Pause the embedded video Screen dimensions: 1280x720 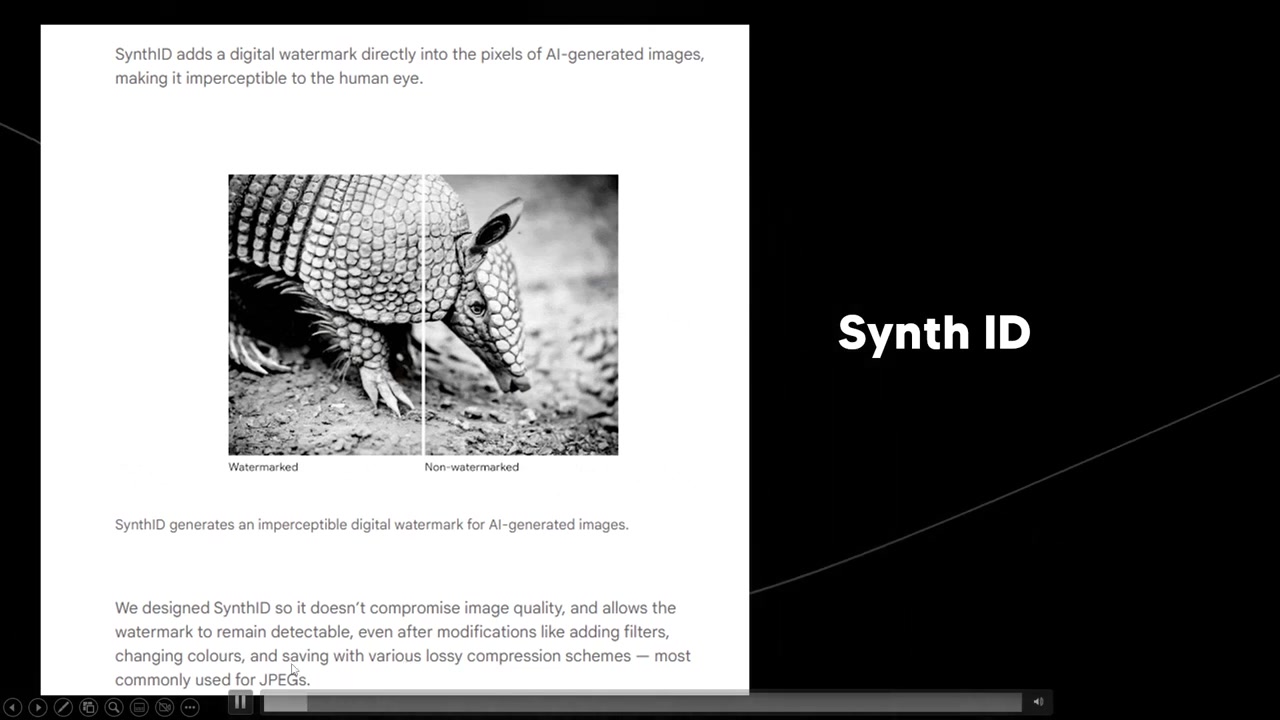tap(240, 702)
